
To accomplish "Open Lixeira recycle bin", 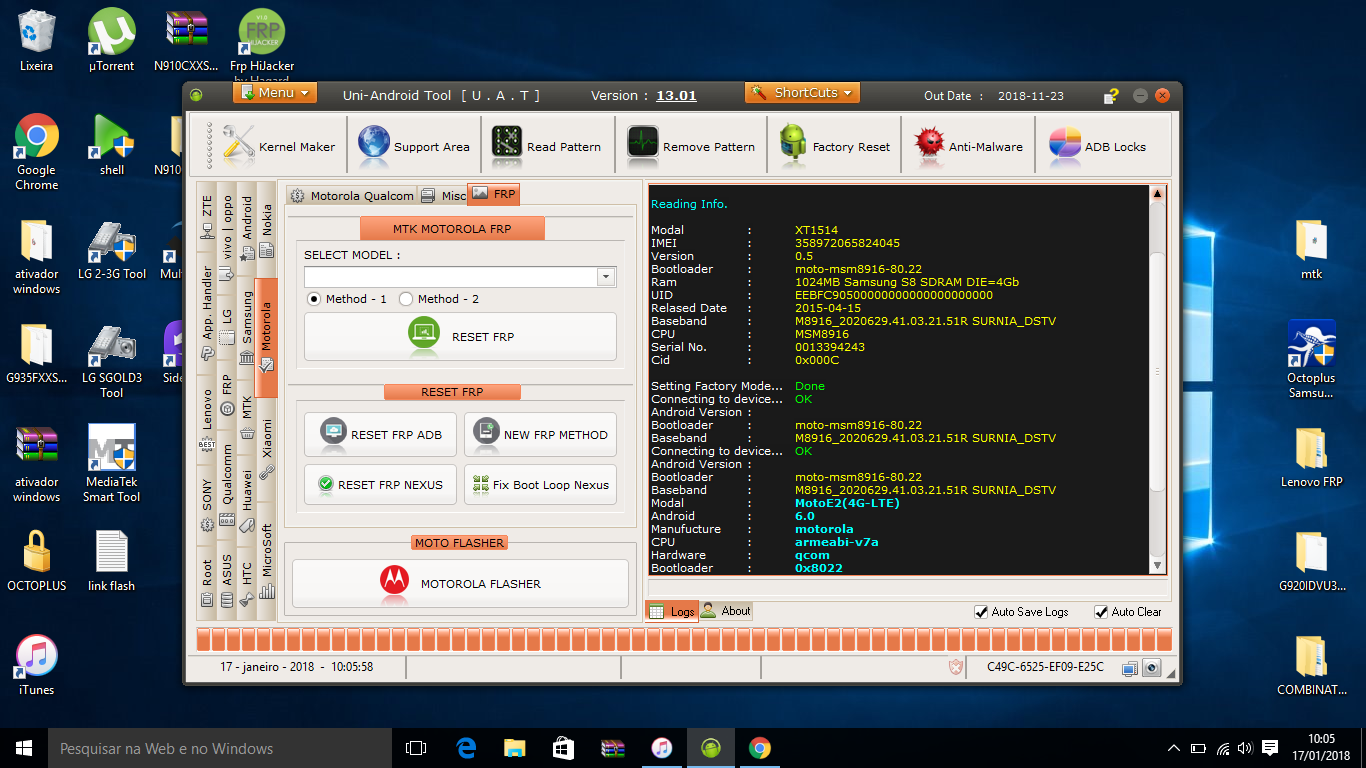I will tap(36, 41).
